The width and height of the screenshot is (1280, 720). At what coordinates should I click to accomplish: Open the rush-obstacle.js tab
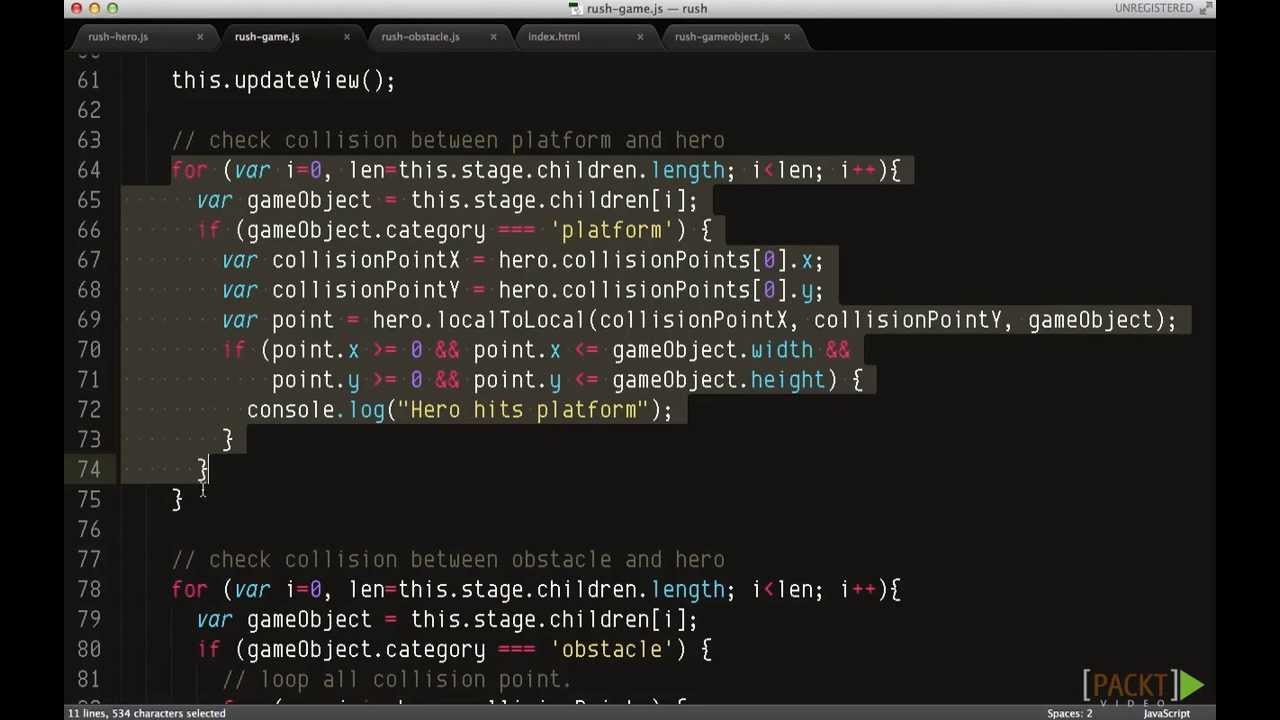420,37
